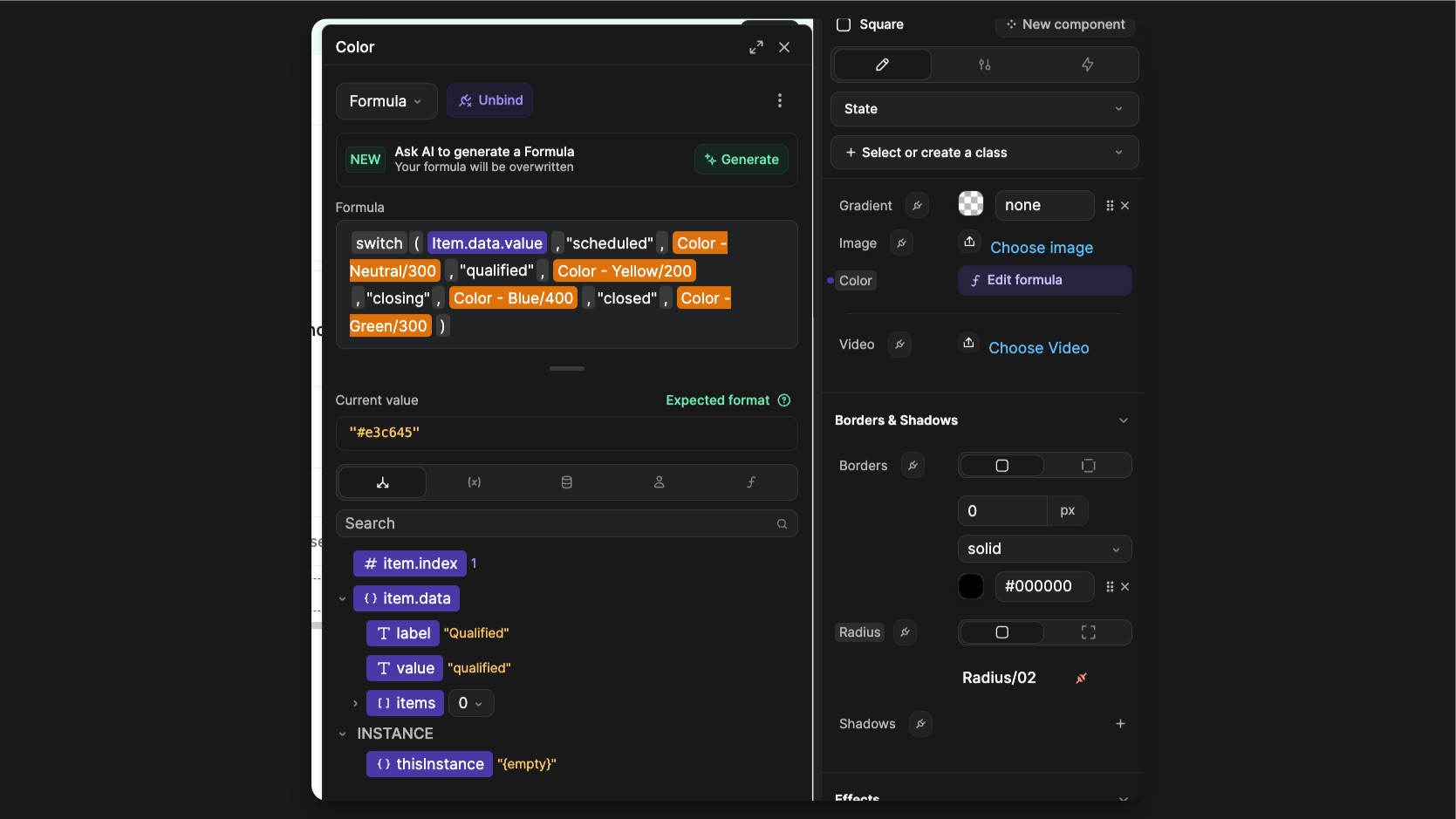Image resolution: width=1456 pixels, height=819 pixels.
Task: Click the Edit formula button
Action: pos(1044,280)
